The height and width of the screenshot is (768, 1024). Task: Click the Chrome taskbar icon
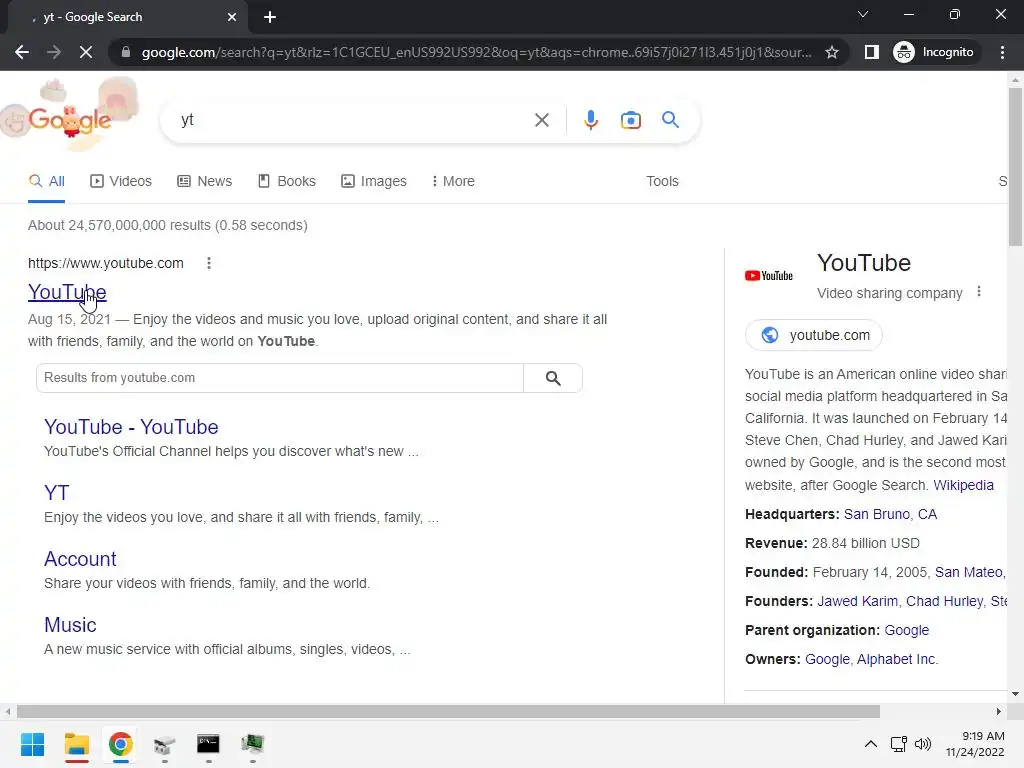point(121,744)
